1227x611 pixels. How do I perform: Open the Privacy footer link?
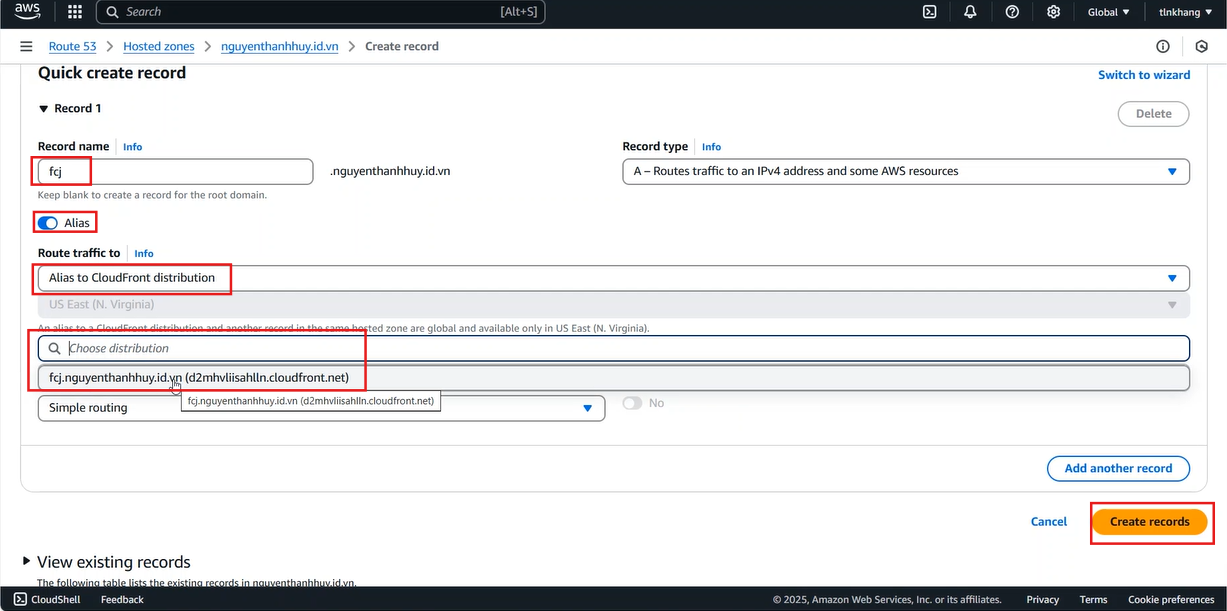pos(1042,600)
